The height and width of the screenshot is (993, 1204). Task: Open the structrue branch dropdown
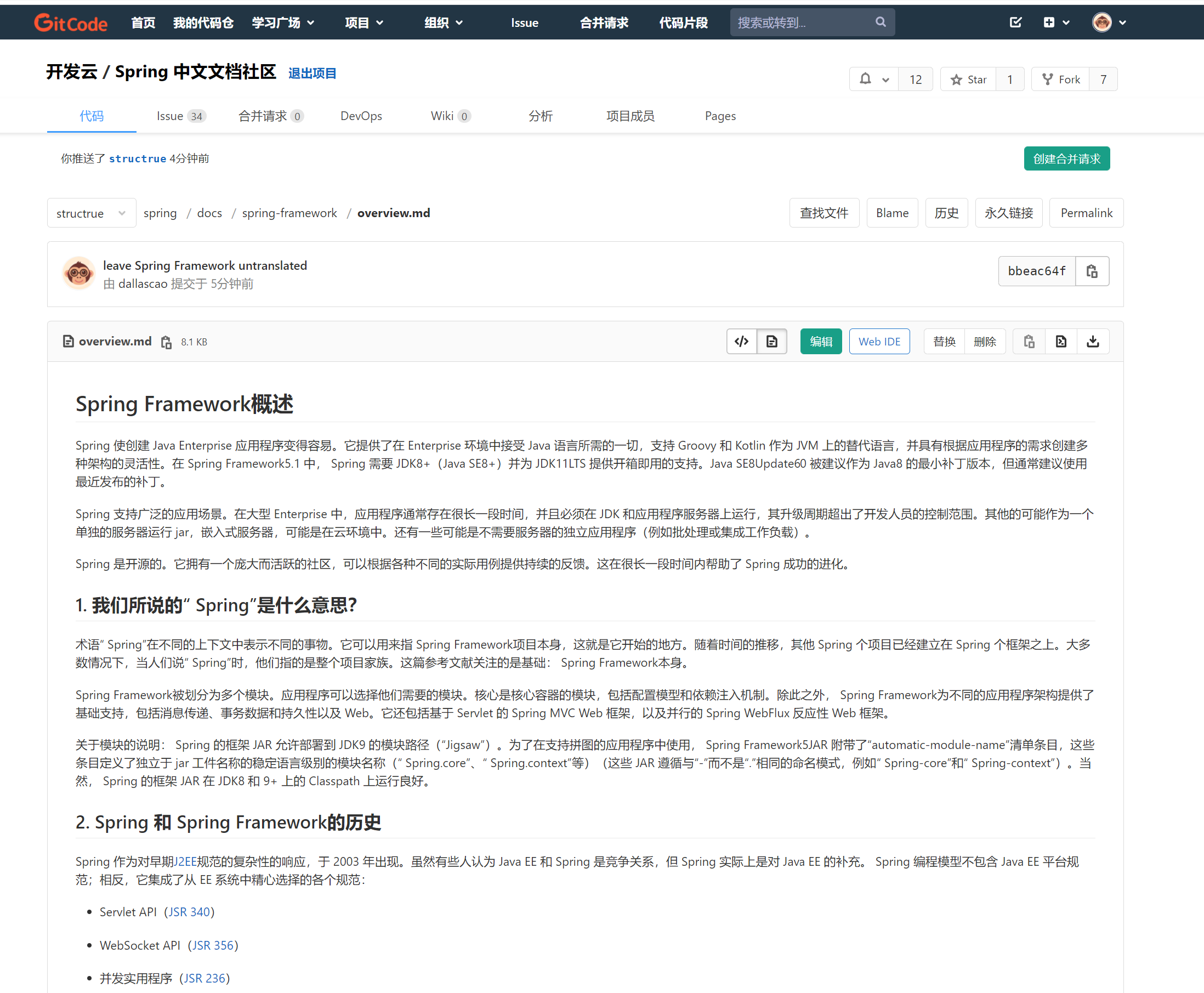pos(91,213)
